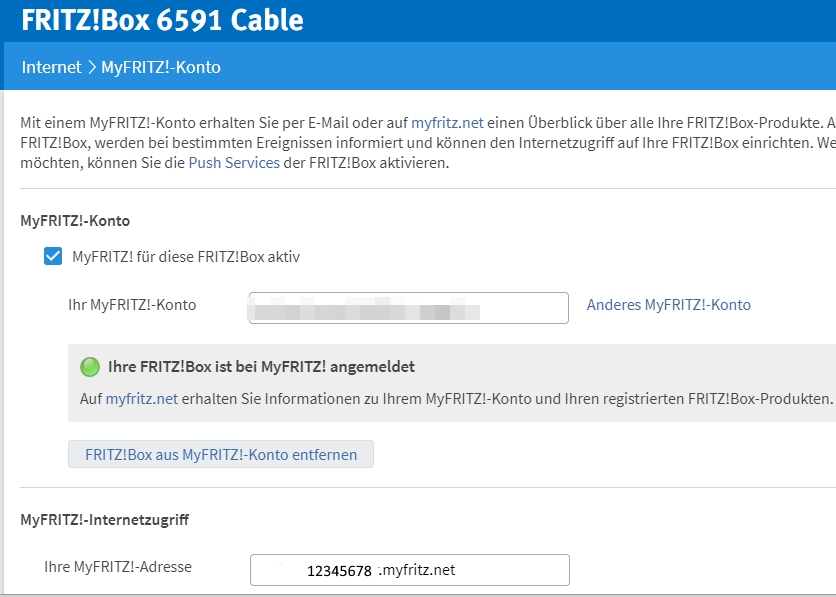The height and width of the screenshot is (597, 836).
Task: Toggle the 'MyFRITZ! für diese FRITZ!Box aktiv' checkbox
Action: click(53, 257)
